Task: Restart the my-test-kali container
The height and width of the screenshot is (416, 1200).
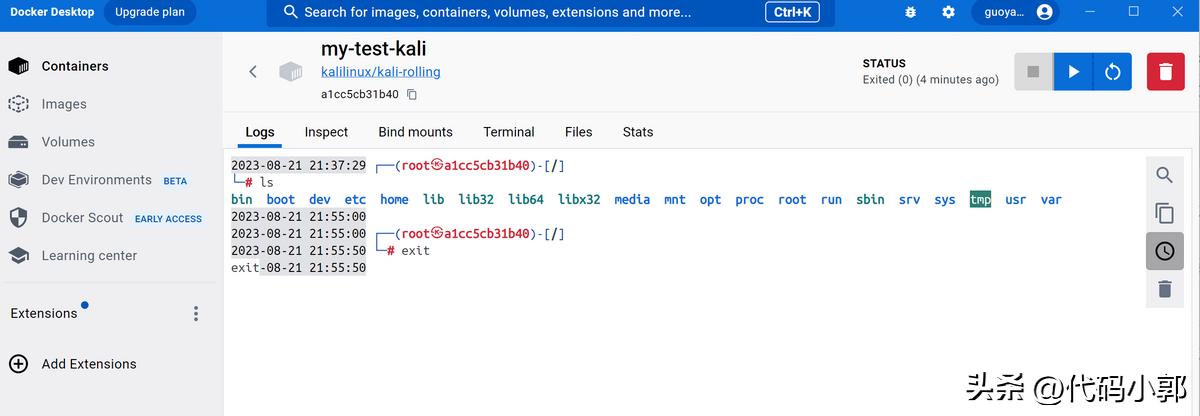Action: [x=1112, y=72]
